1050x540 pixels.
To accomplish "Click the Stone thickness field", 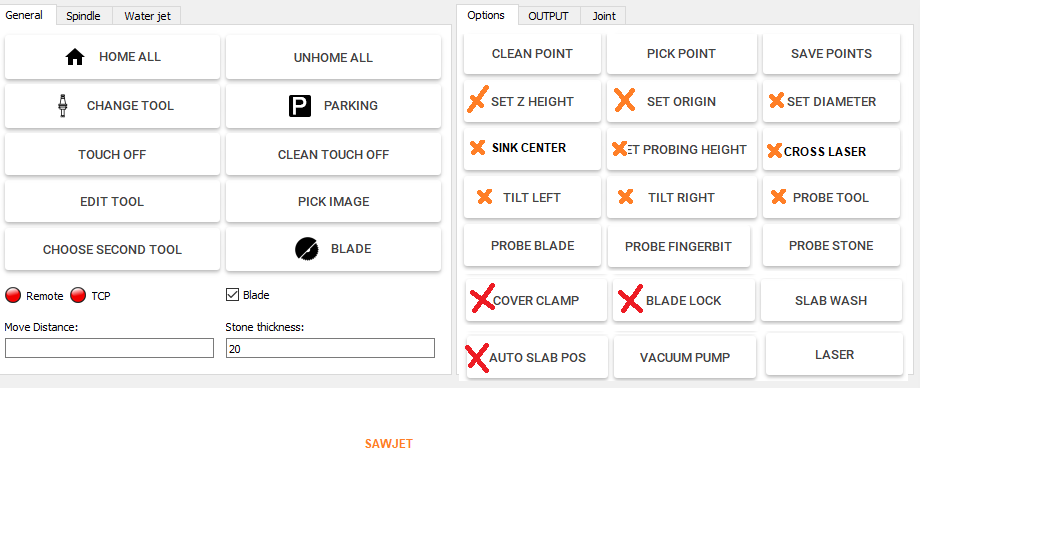I will [x=330, y=348].
